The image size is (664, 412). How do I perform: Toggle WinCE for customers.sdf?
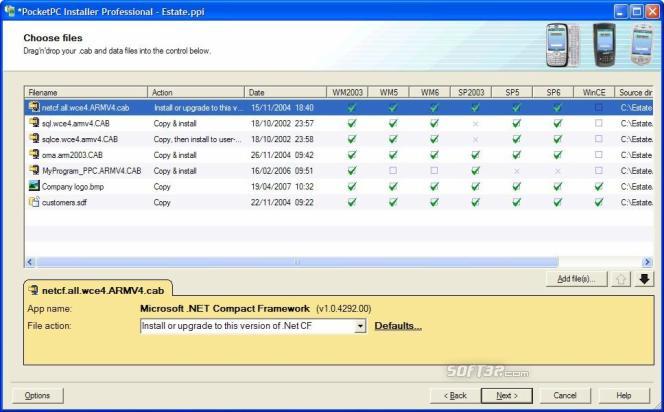[598, 202]
